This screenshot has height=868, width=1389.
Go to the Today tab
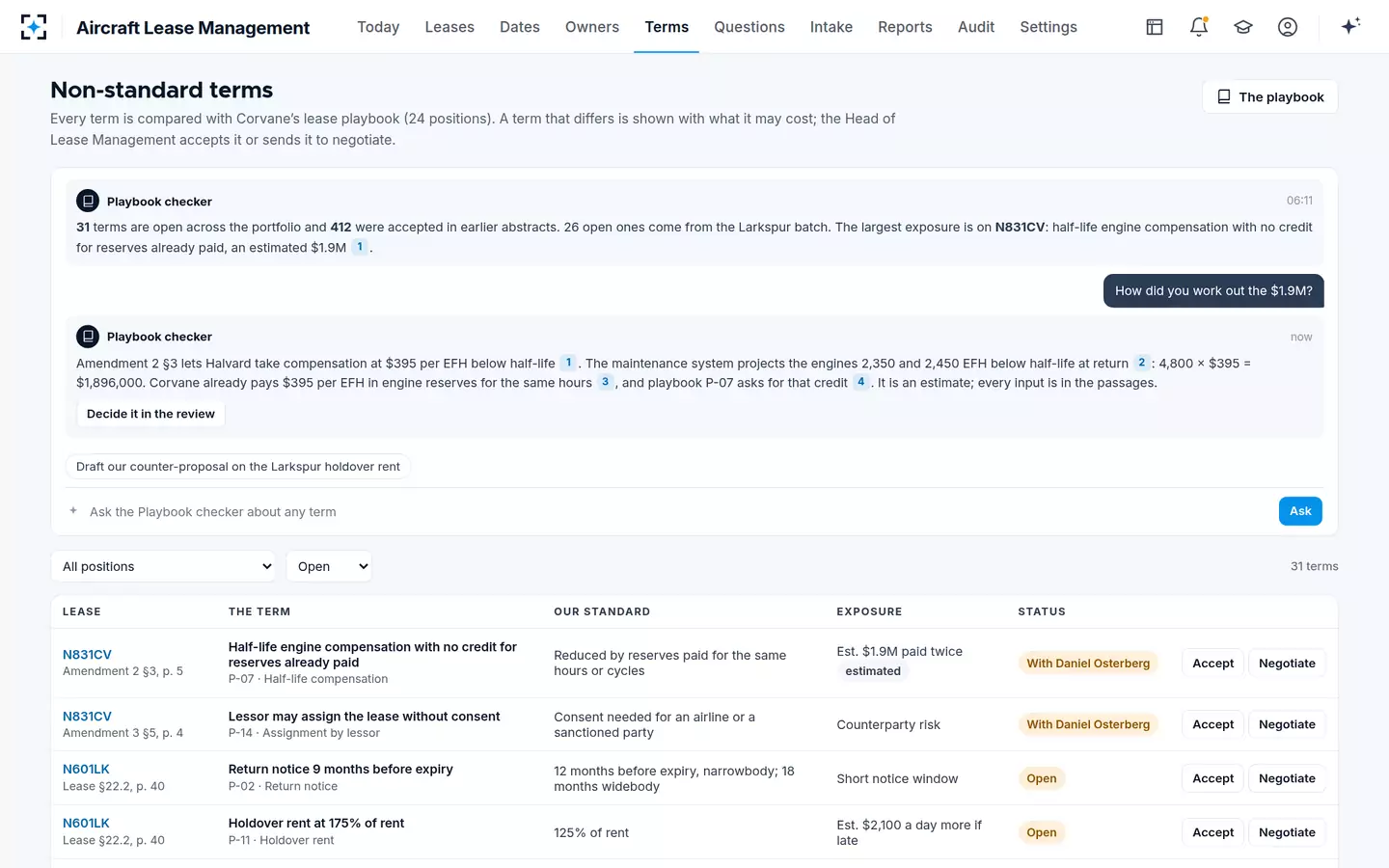378,27
